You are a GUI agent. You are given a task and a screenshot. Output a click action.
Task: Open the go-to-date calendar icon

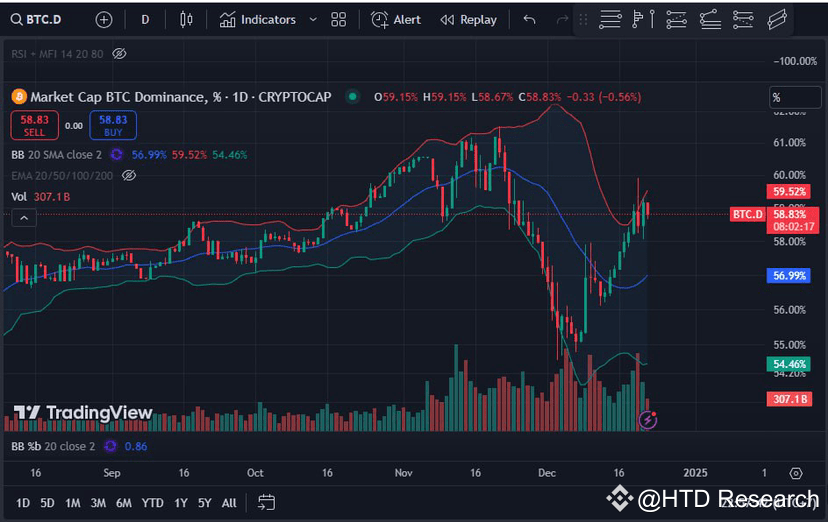(x=267, y=502)
